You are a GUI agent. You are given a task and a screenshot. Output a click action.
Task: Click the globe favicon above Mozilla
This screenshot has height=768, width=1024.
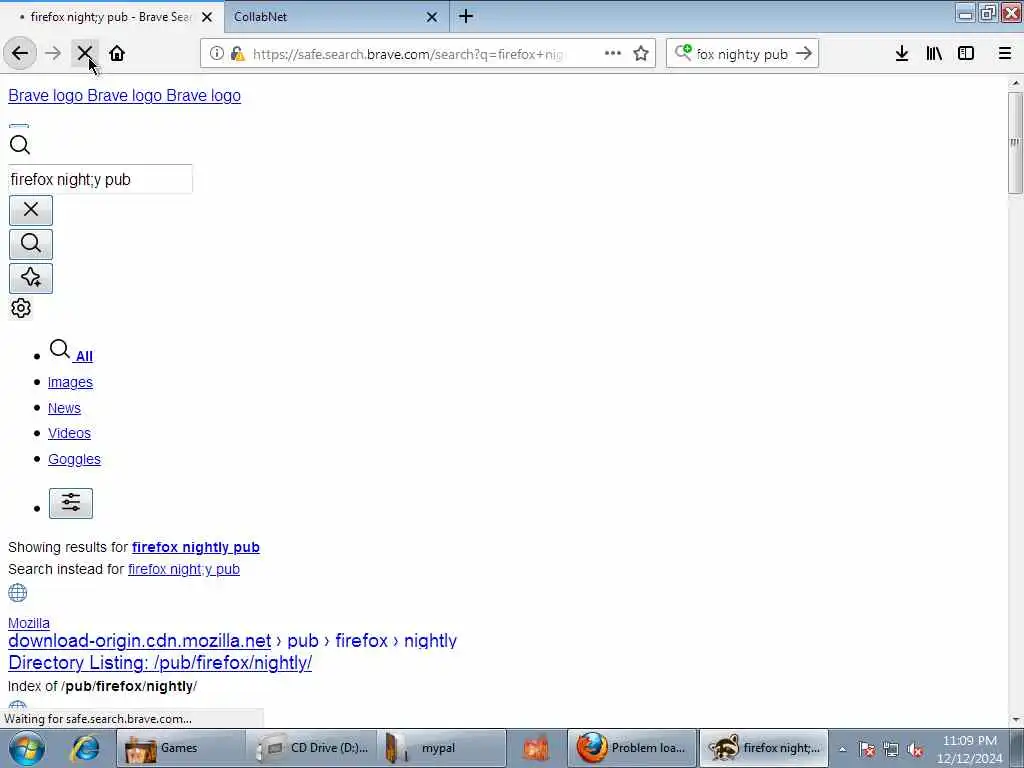tap(18, 593)
